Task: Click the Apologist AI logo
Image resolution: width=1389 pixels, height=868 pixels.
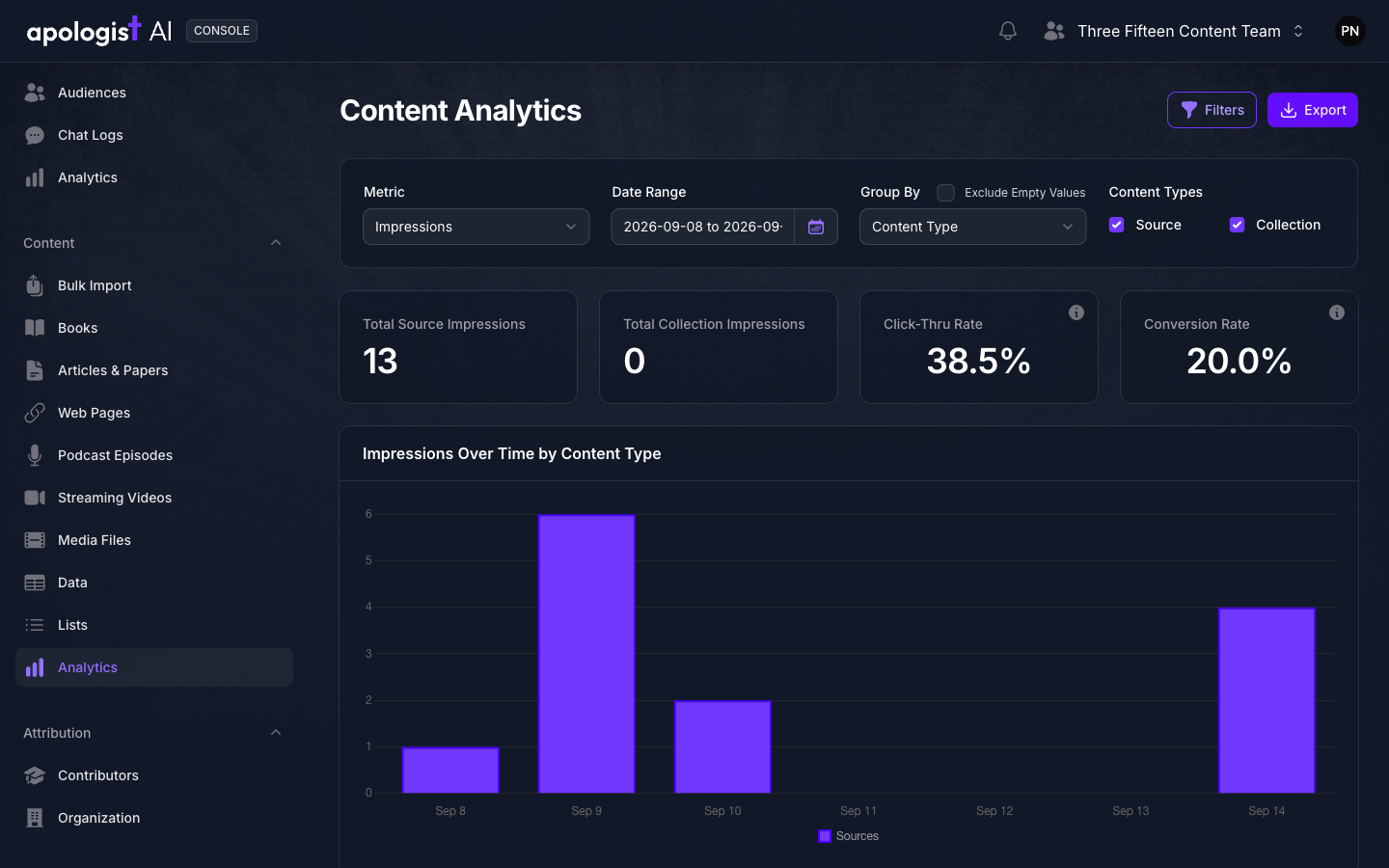Action: point(99,31)
